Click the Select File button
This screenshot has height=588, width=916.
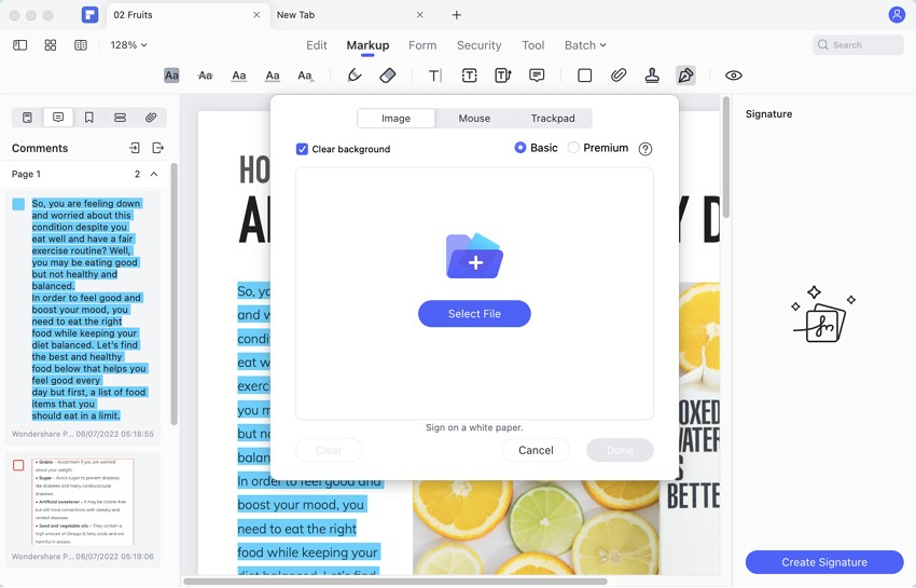[x=474, y=314]
